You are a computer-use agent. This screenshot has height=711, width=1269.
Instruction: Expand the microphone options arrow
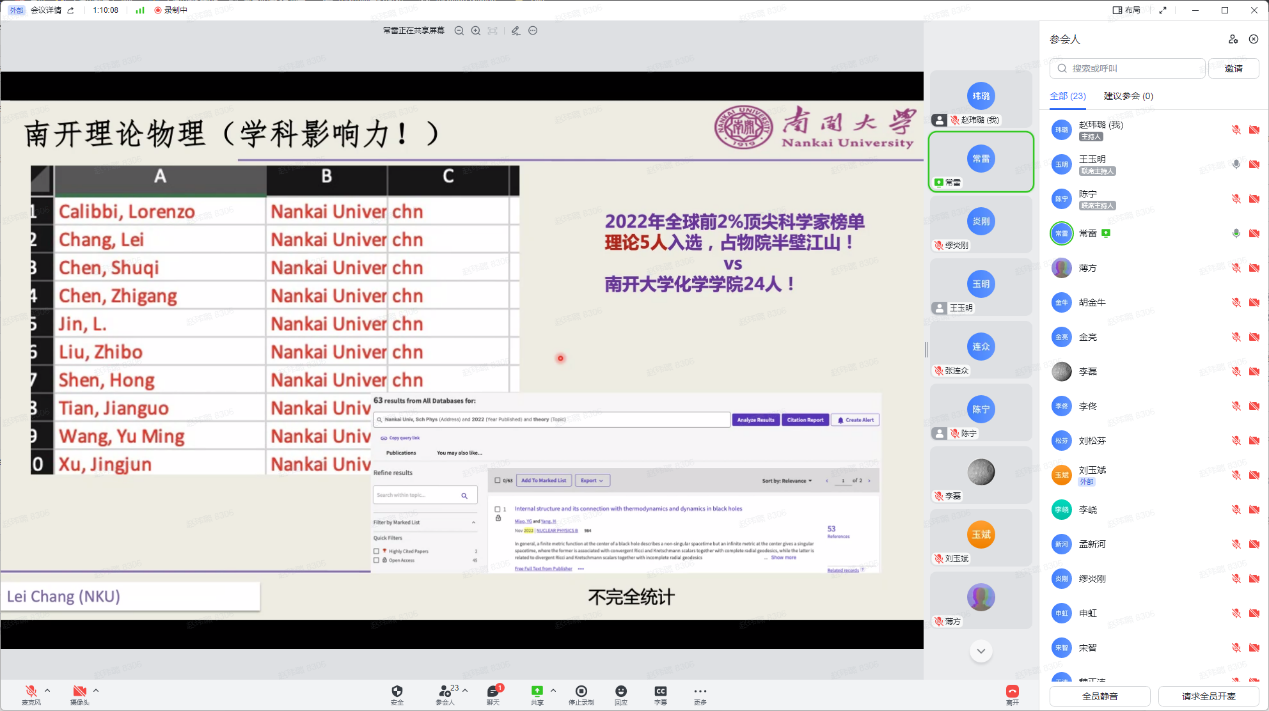(x=47, y=690)
